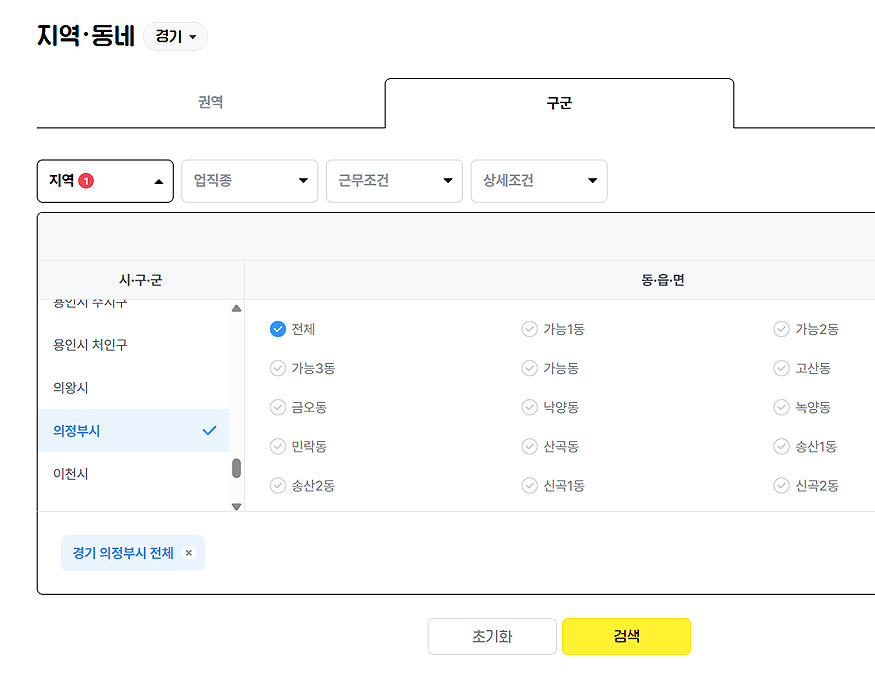The height and width of the screenshot is (676, 875).
Task: Enable the 신곡1동 checkbox
Action: tap(530, 485)
